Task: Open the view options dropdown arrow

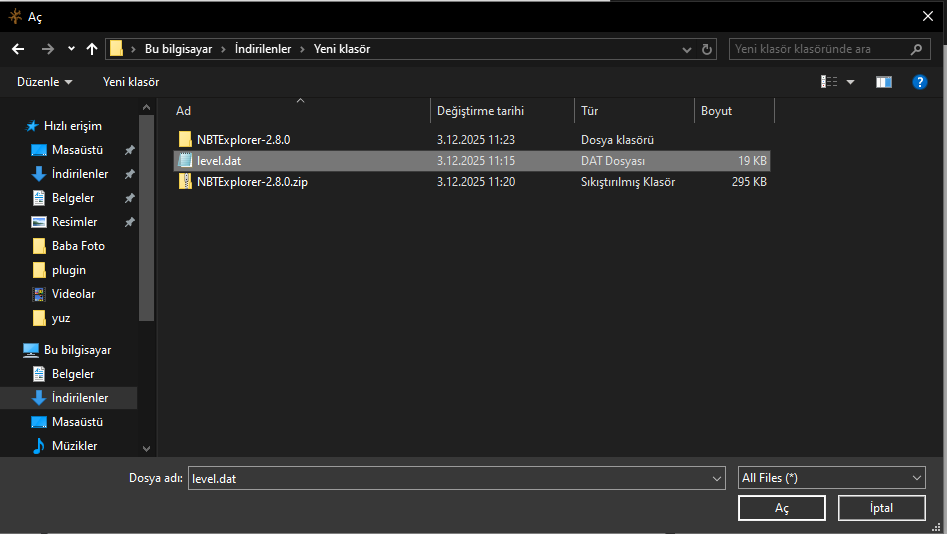Action: (851, 82)
